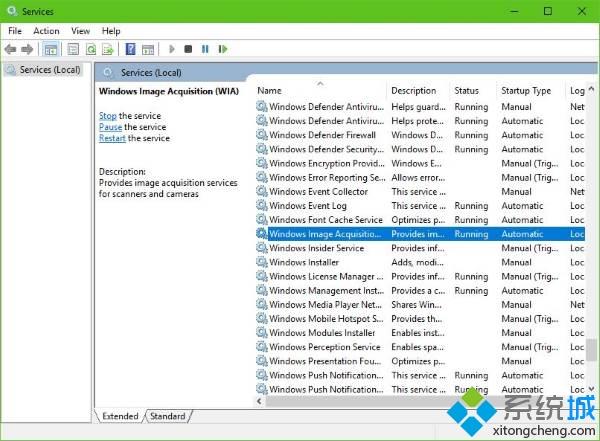Select Windows Defender Firewall service
This screenshot has width=600, height=441.
tap(420, 135)
